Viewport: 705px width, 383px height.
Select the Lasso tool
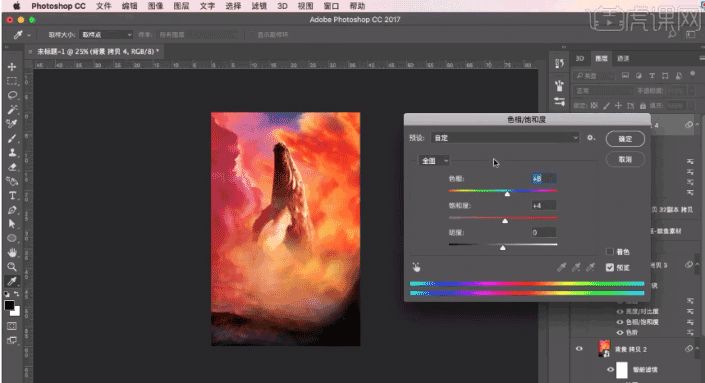[12, 95]
